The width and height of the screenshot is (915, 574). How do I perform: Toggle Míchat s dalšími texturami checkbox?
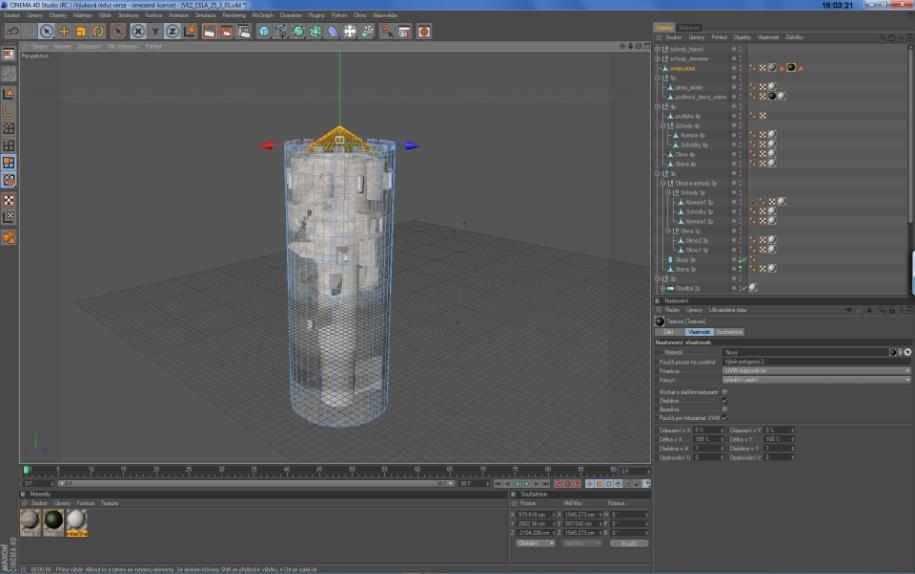click(x=725, y=392)
